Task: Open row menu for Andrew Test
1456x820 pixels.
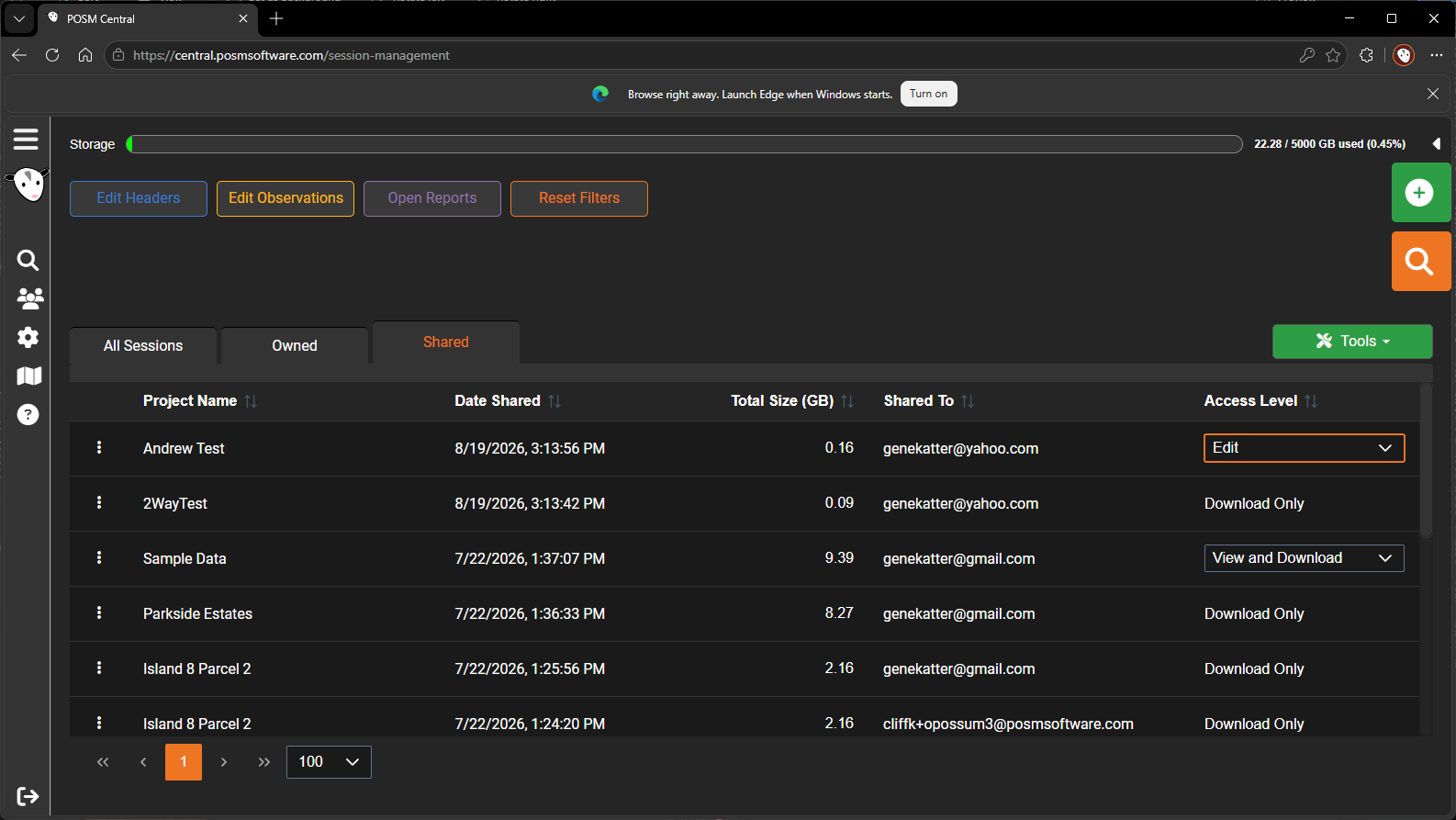Action: [x=99, y=448]
